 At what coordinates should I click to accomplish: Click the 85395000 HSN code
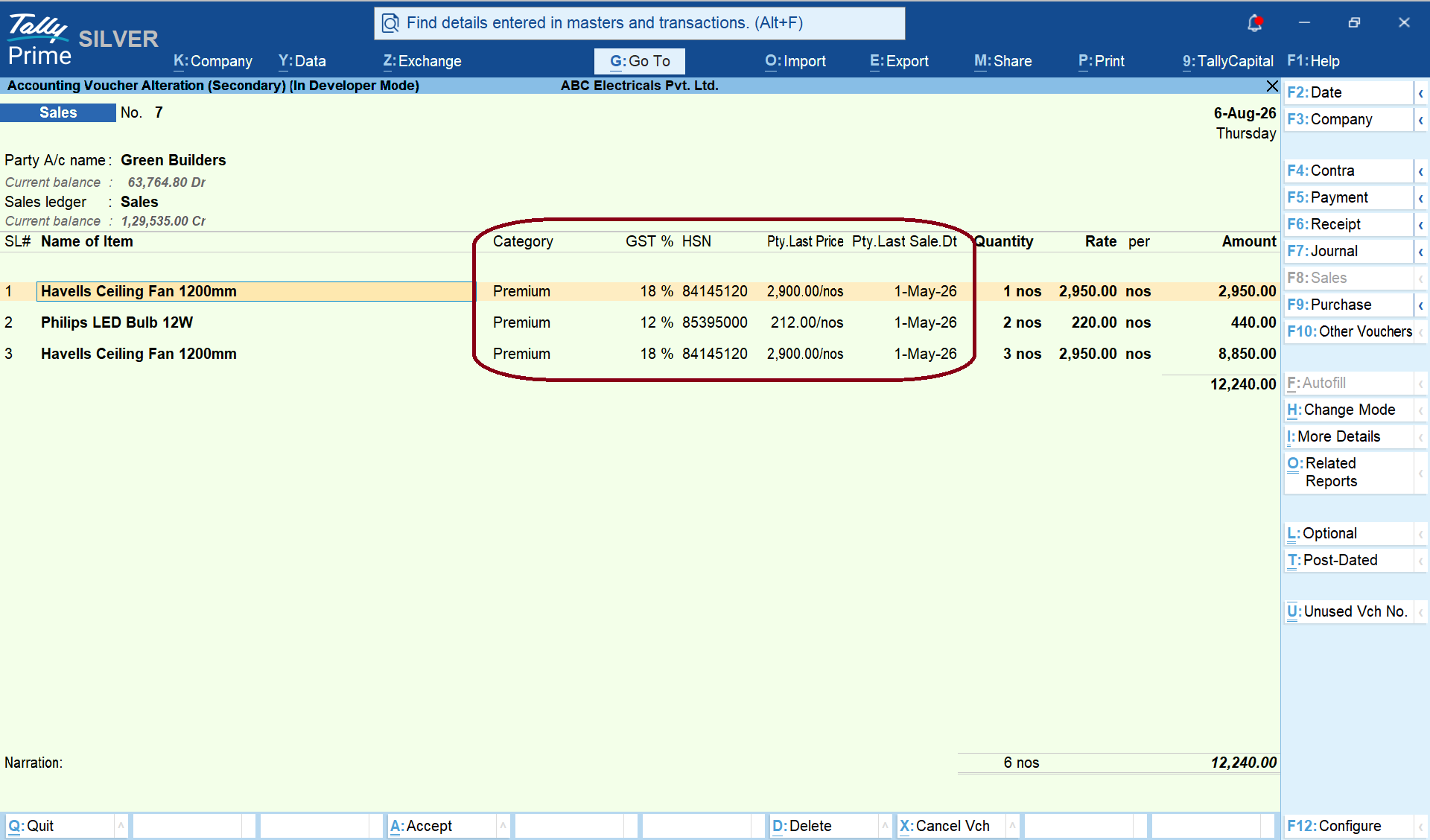715,323
